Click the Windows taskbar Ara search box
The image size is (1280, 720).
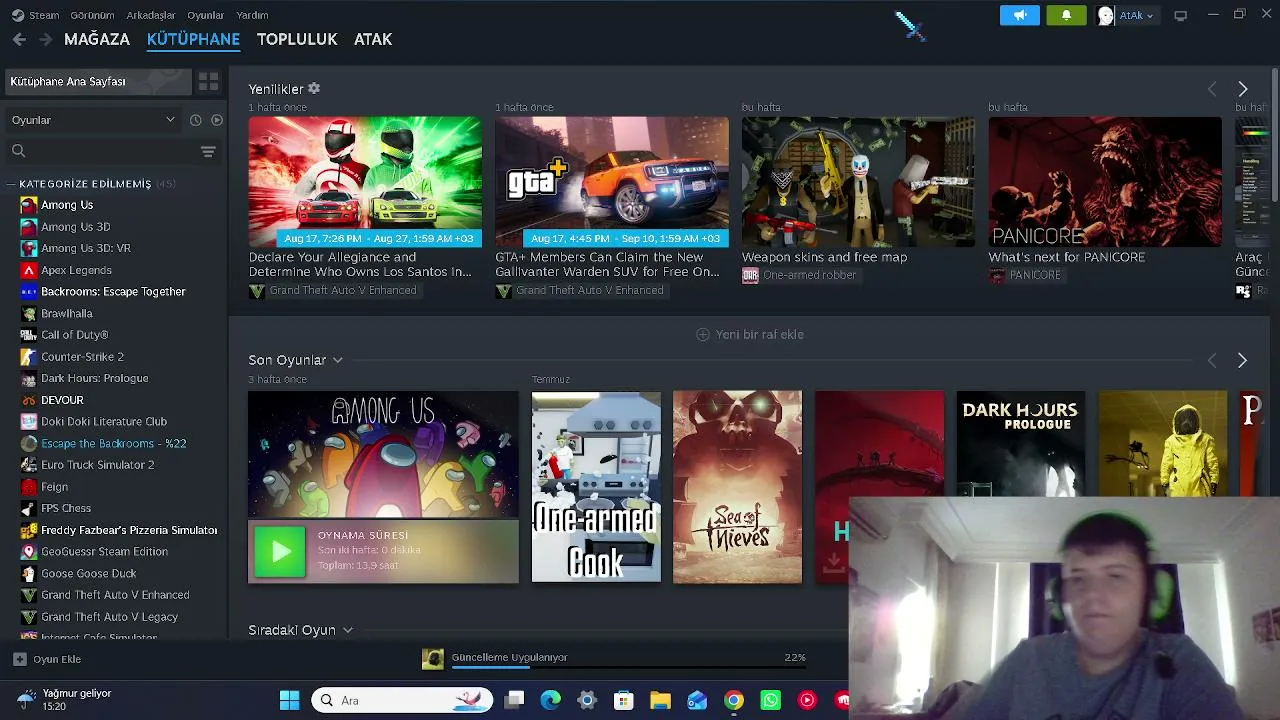[x=402, y=700]
